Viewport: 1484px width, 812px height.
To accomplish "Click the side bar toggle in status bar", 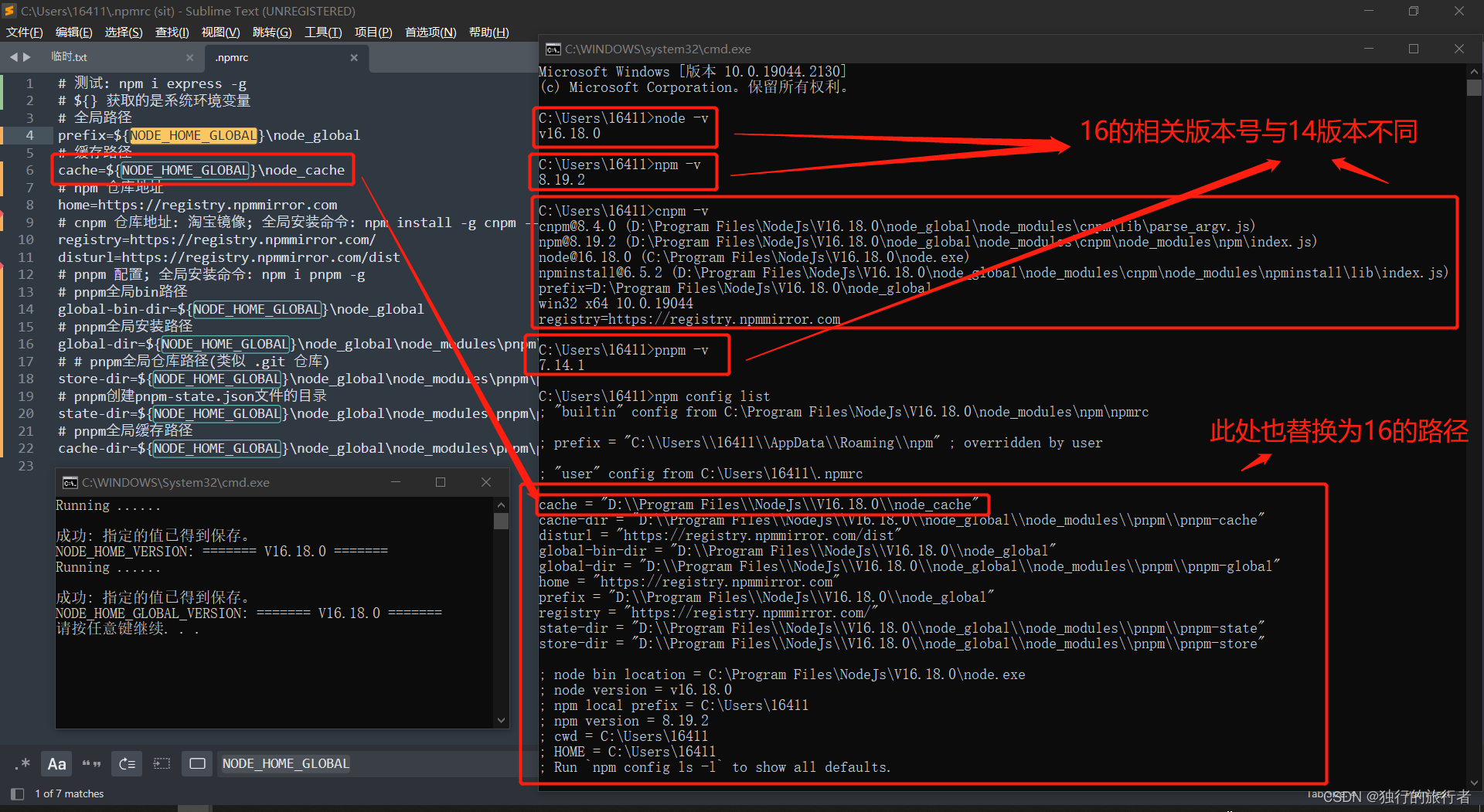I will [x=17, y=793].
